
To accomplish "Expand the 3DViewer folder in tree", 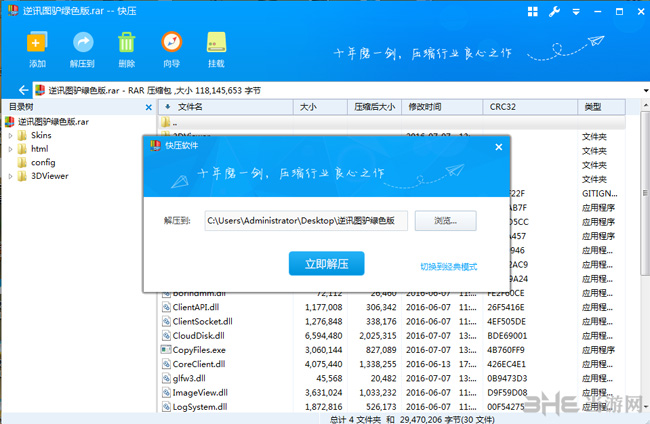I will tap(10, 176).
